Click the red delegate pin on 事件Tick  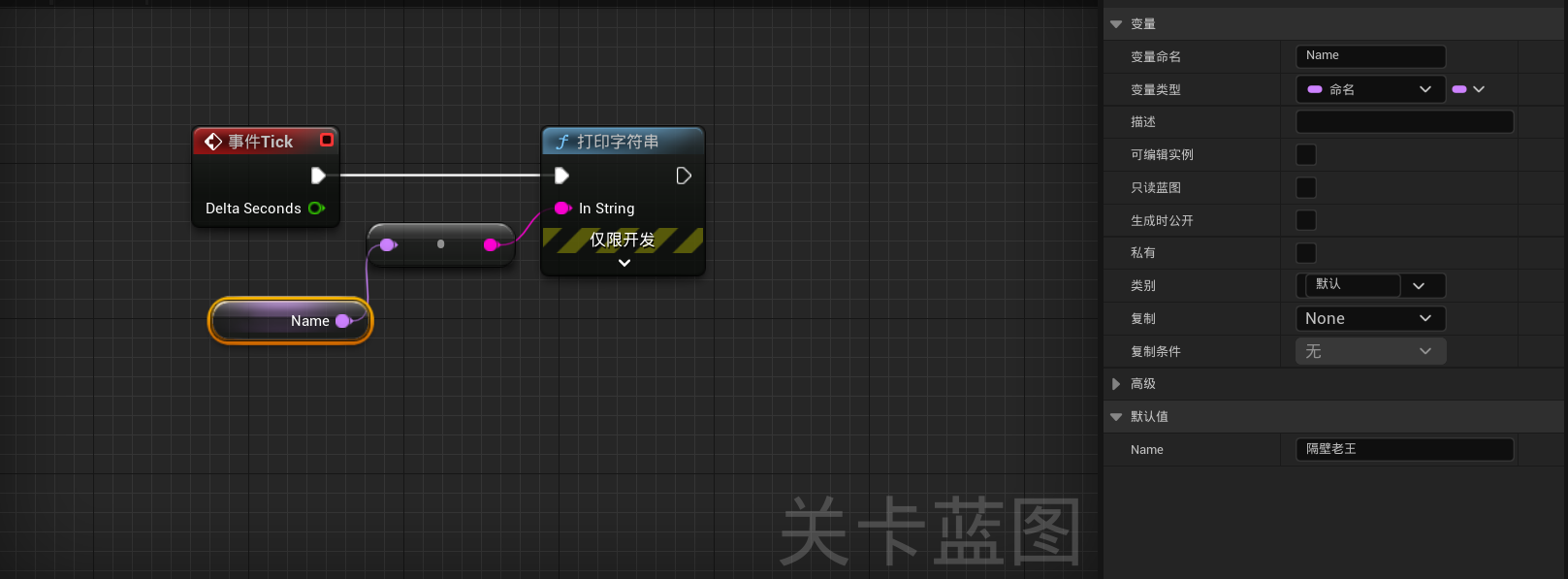pyautogui.click(x=327, y=141)
